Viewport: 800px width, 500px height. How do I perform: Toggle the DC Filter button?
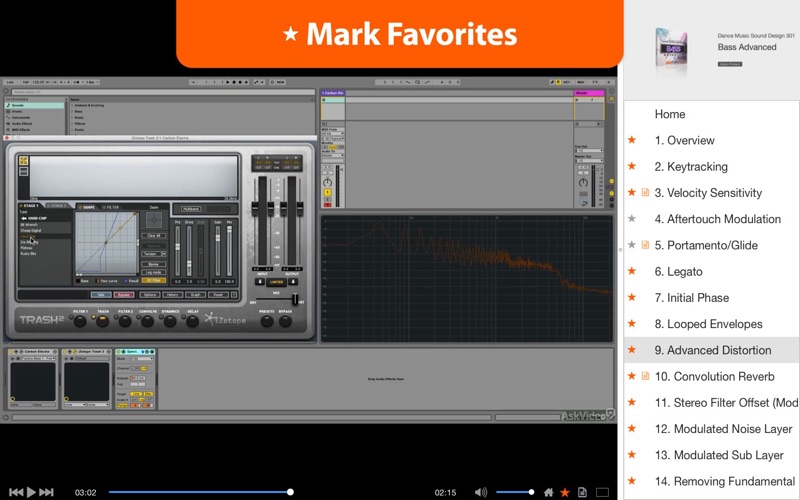153,281
